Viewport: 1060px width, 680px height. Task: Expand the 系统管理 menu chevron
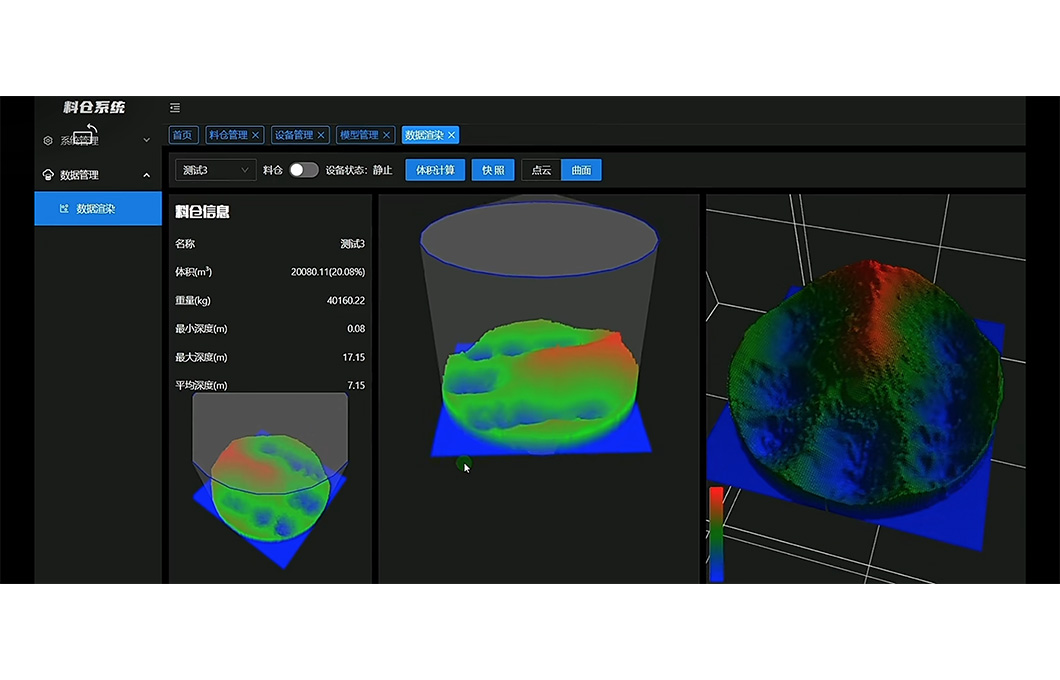pos(147,141)
